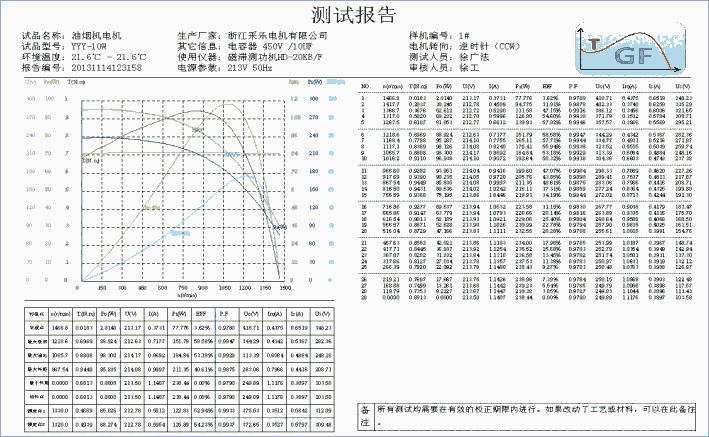Select the 使用仪器 磁滞测功机HD-20KB/F line
This screenshot has width=709, height=437.
click(250, 57)
